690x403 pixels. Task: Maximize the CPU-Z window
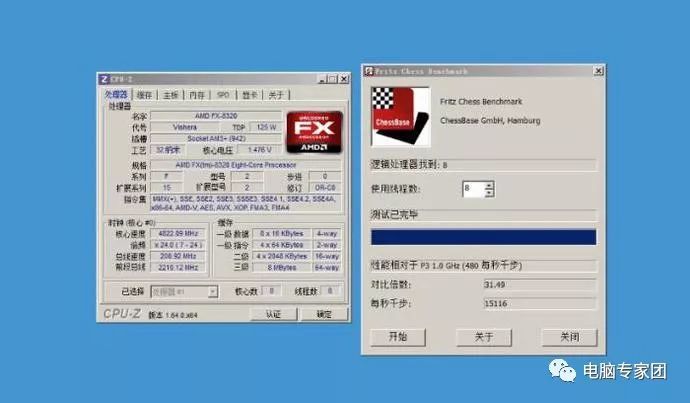coord(333,79)
